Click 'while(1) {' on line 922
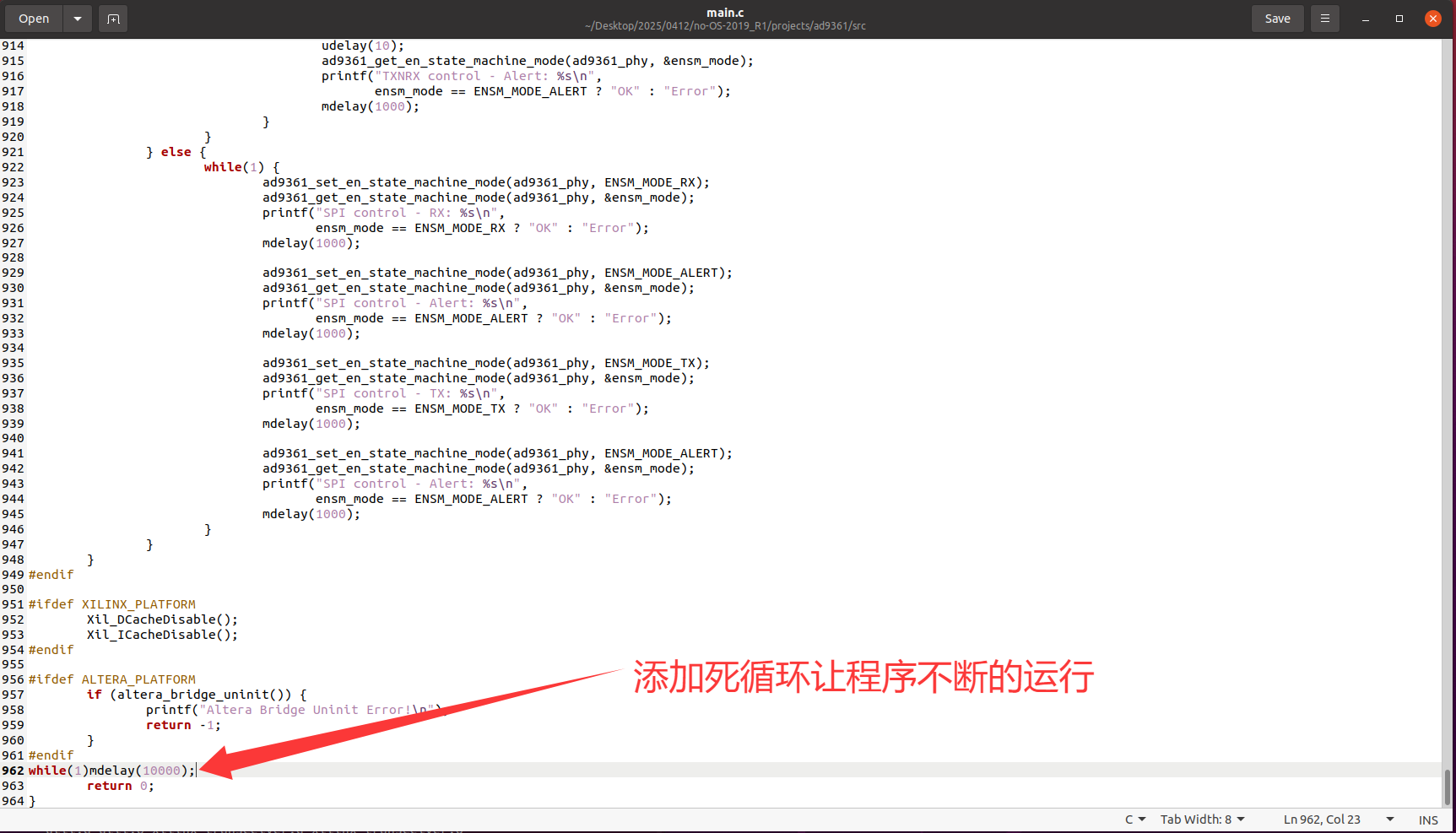The image size is (1456, 833). (x=241, y=167)
